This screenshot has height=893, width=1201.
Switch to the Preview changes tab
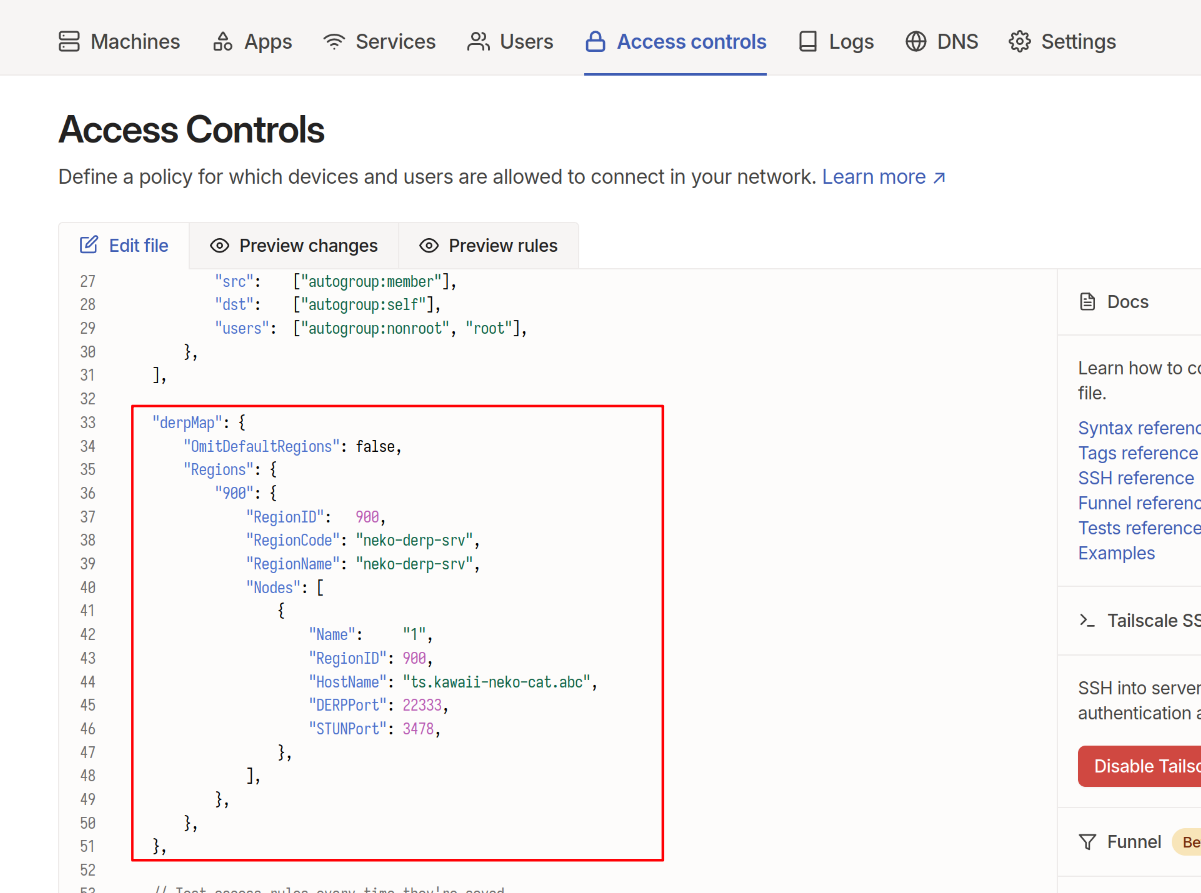[294, 246]
